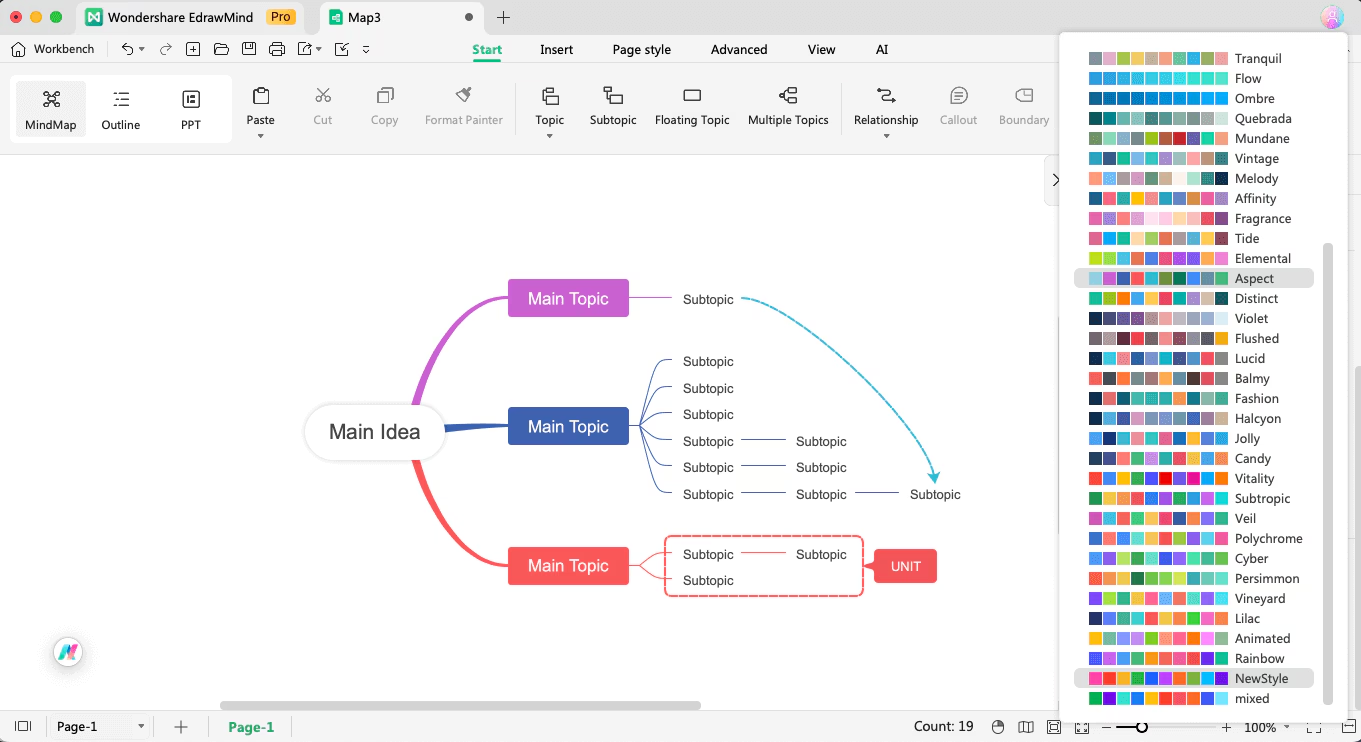
Task: Activate the Format Painter brush
Action: tap(464, 96)
